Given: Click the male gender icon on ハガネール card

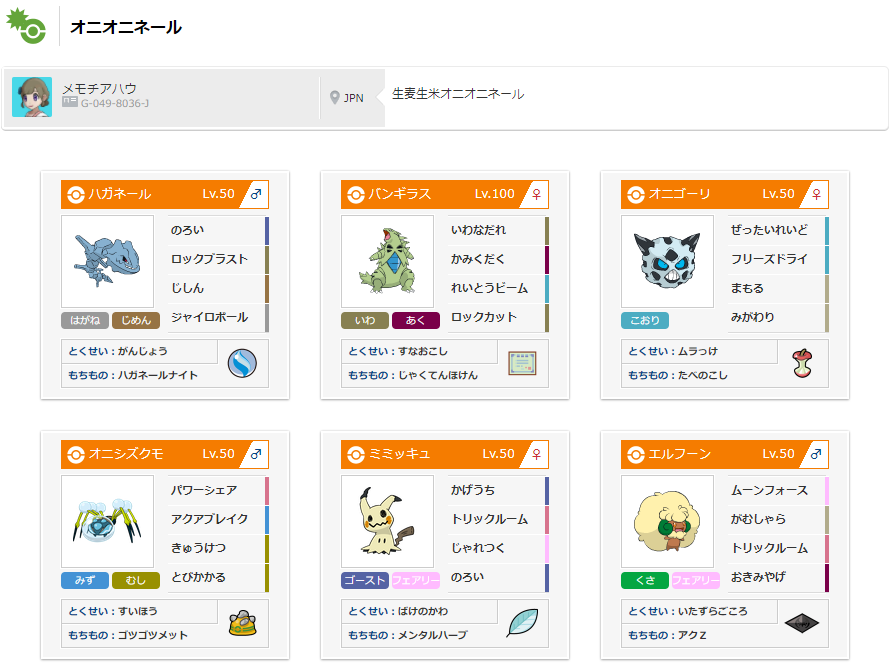Looking at the screenshot, I should pos(256,194).
